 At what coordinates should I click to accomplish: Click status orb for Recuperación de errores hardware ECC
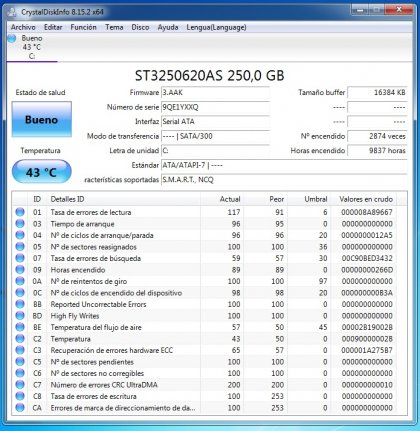coord(20,350)
